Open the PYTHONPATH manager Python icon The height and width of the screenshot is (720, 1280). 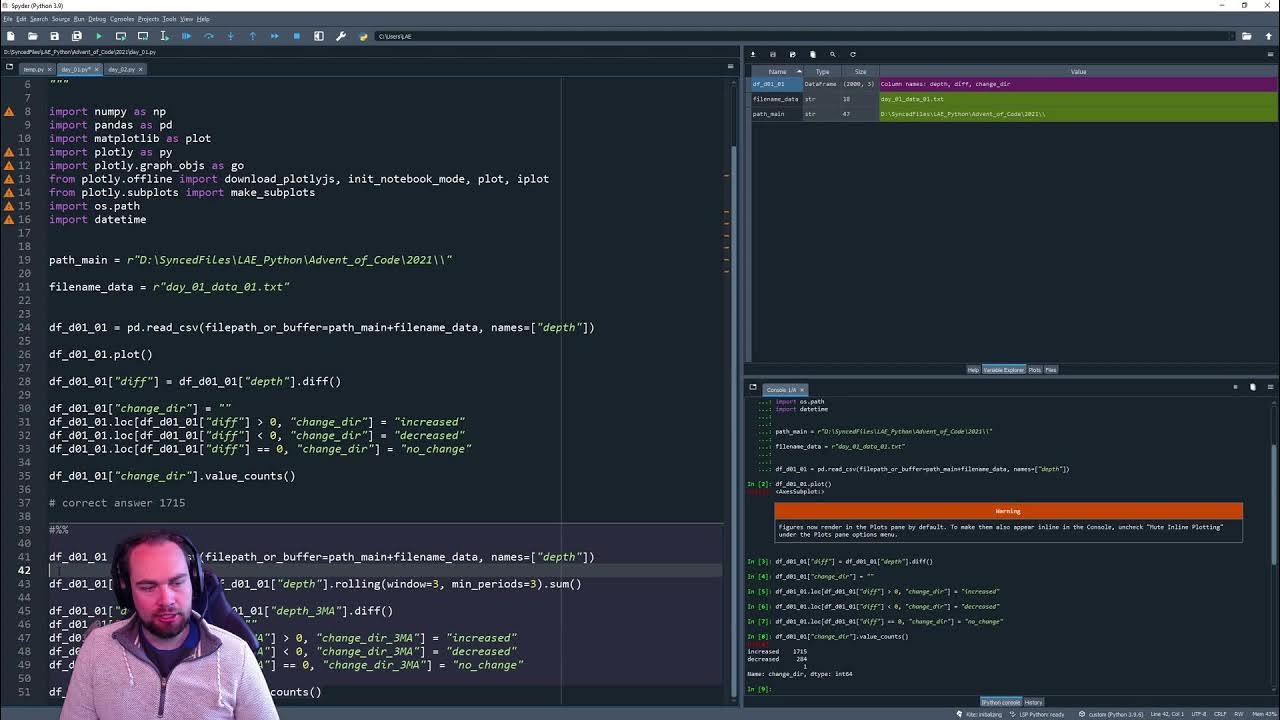[364, 36]
